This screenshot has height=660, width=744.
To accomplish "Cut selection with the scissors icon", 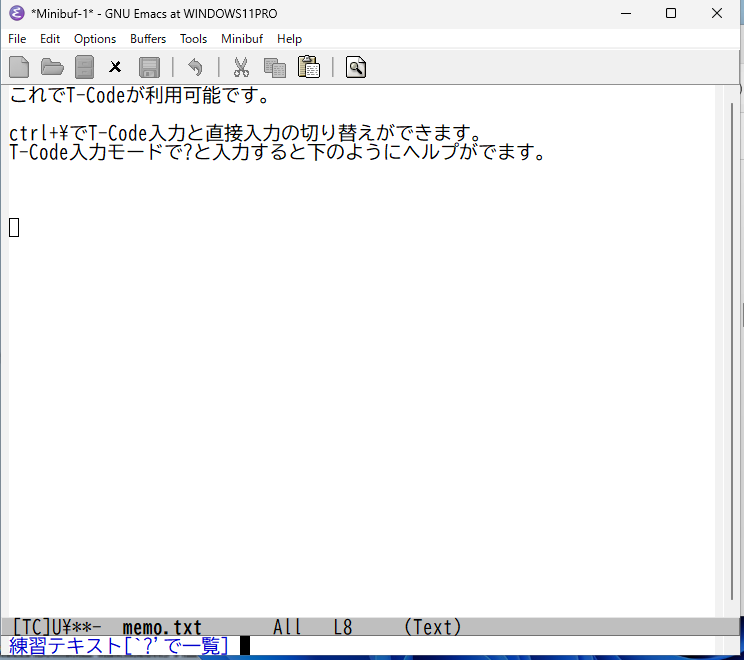I will point(241,67).
